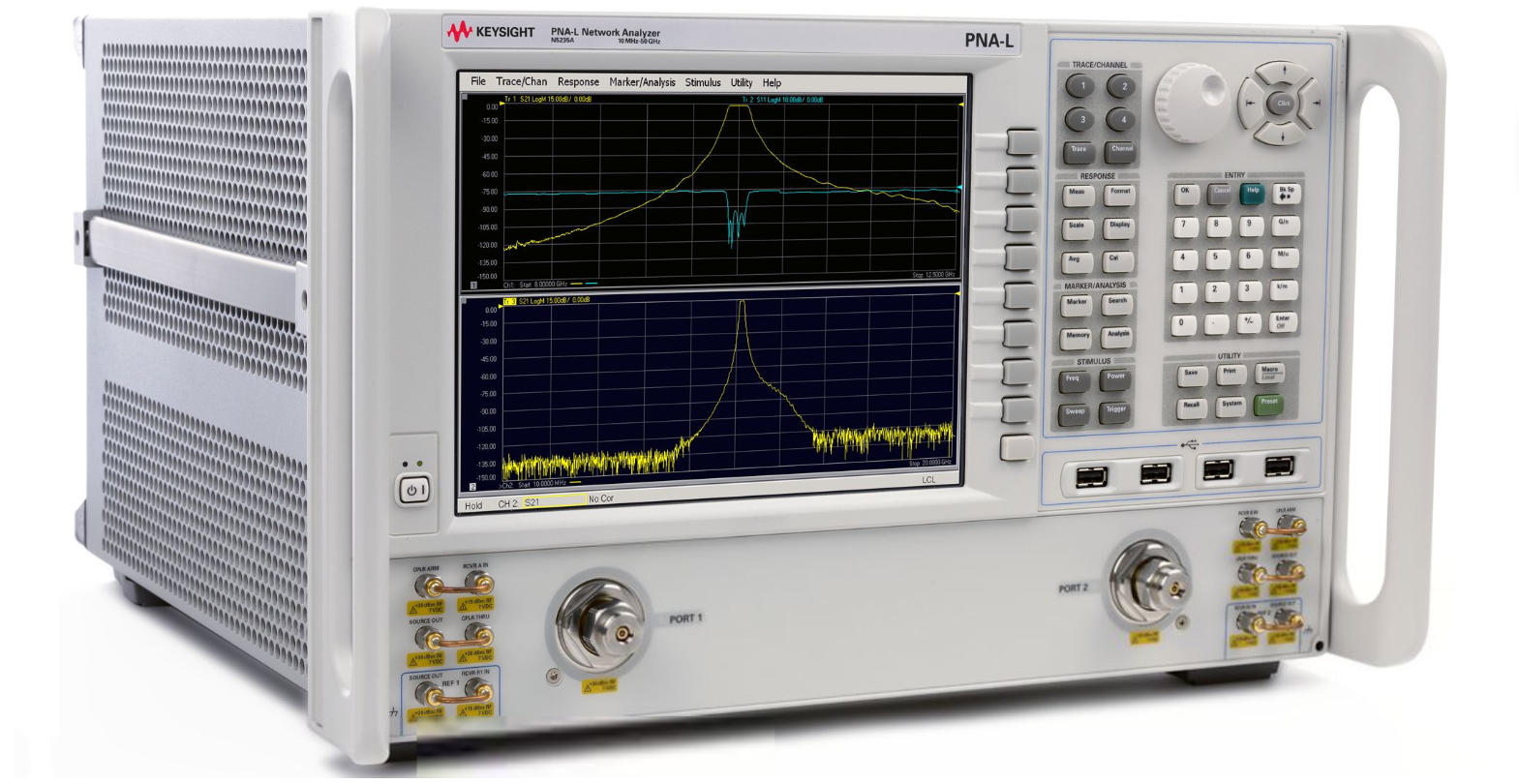Hit the System utility key
Screen dimensions: 1519x784
tap(1230, 406)
